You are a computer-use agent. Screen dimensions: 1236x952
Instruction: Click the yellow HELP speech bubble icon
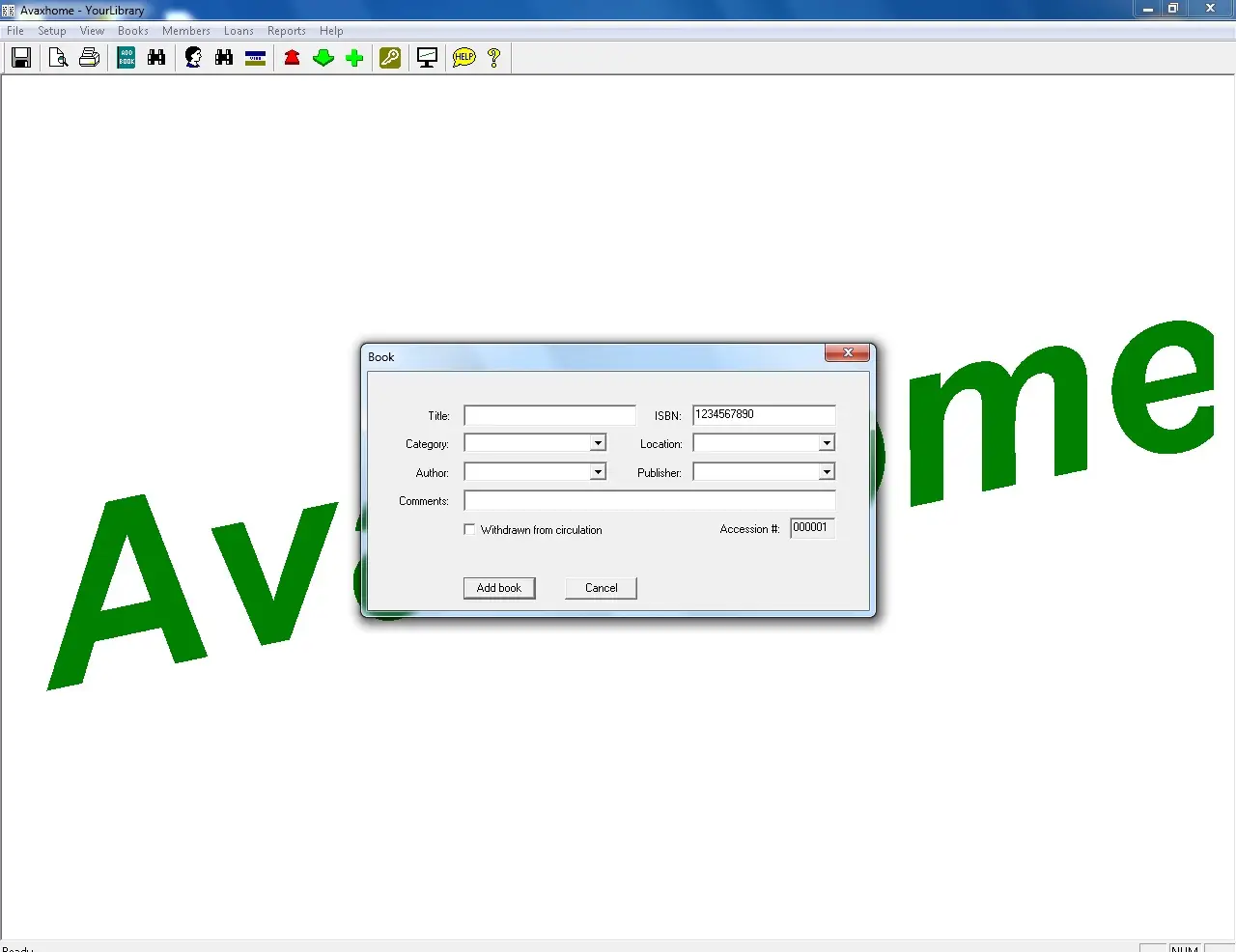pyautogui.click(x=464, y=58)
